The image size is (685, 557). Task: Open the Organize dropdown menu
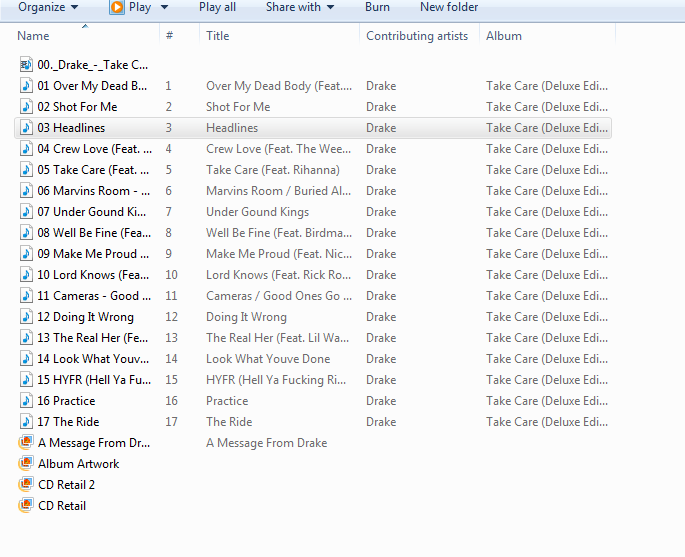click(x=48, y=7)
